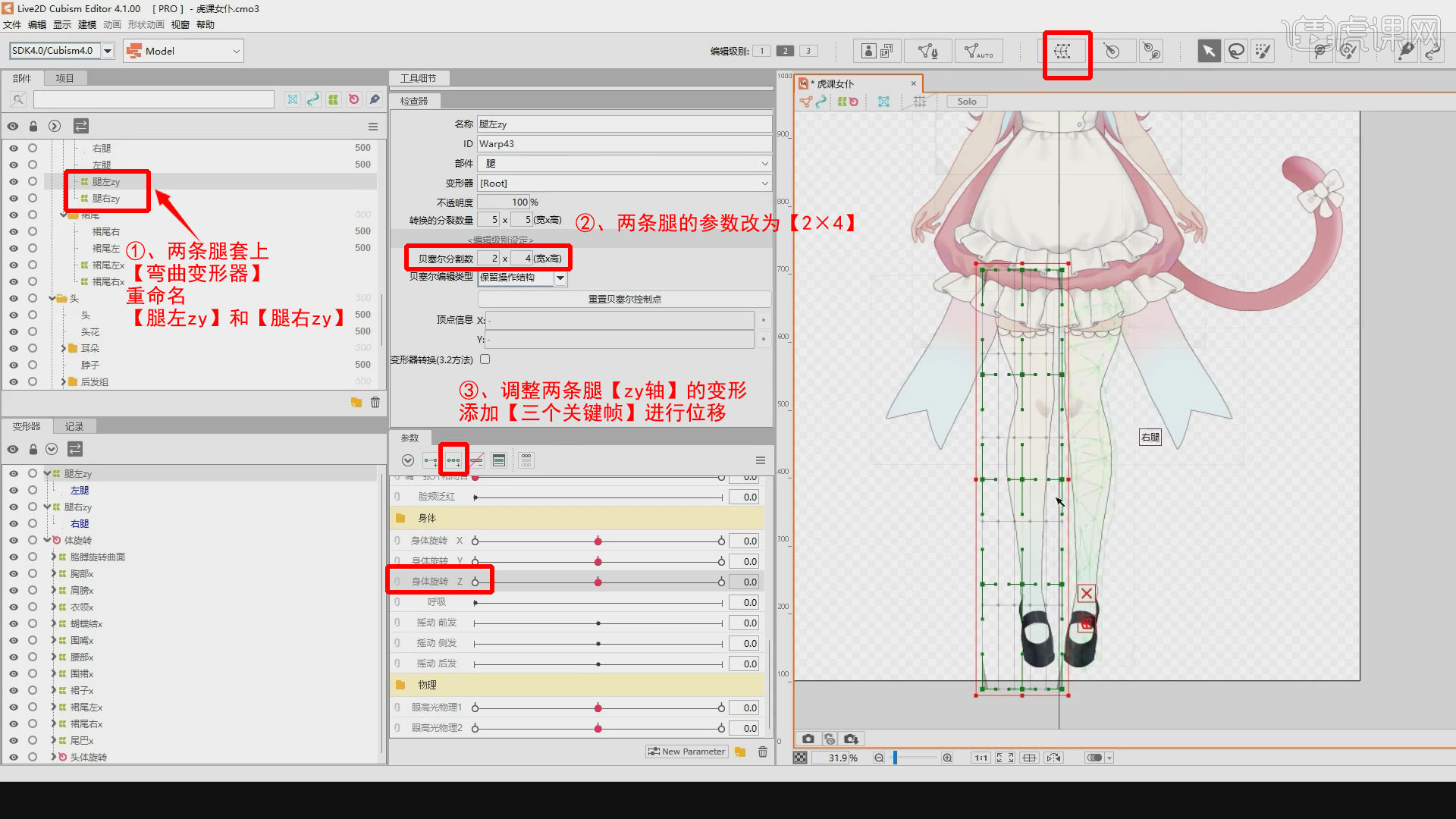Select the Brush selection tool
Screen dimensions: 1456x819
[x=1263, y=51]
